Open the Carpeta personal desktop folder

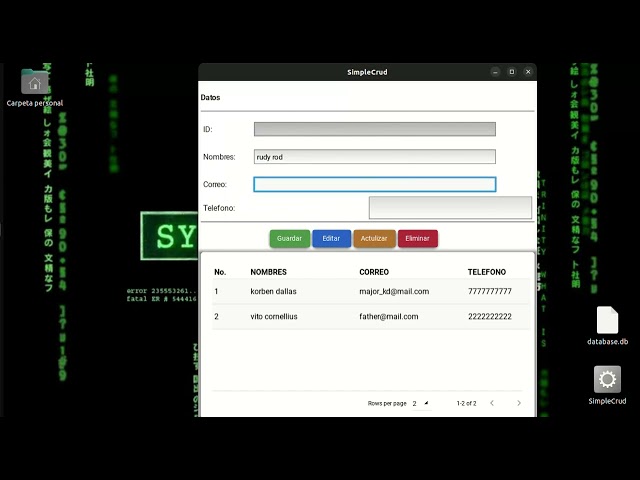[35, 87]
